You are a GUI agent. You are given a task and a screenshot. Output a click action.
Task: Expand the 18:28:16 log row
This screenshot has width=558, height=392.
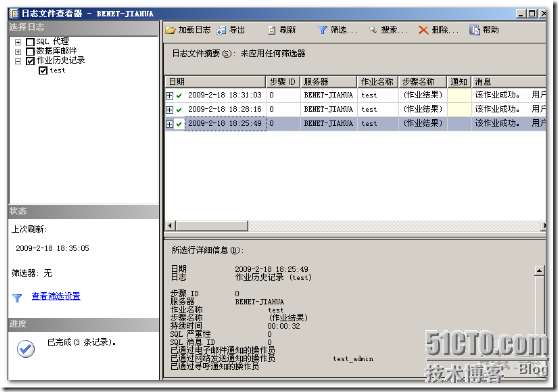170,110
